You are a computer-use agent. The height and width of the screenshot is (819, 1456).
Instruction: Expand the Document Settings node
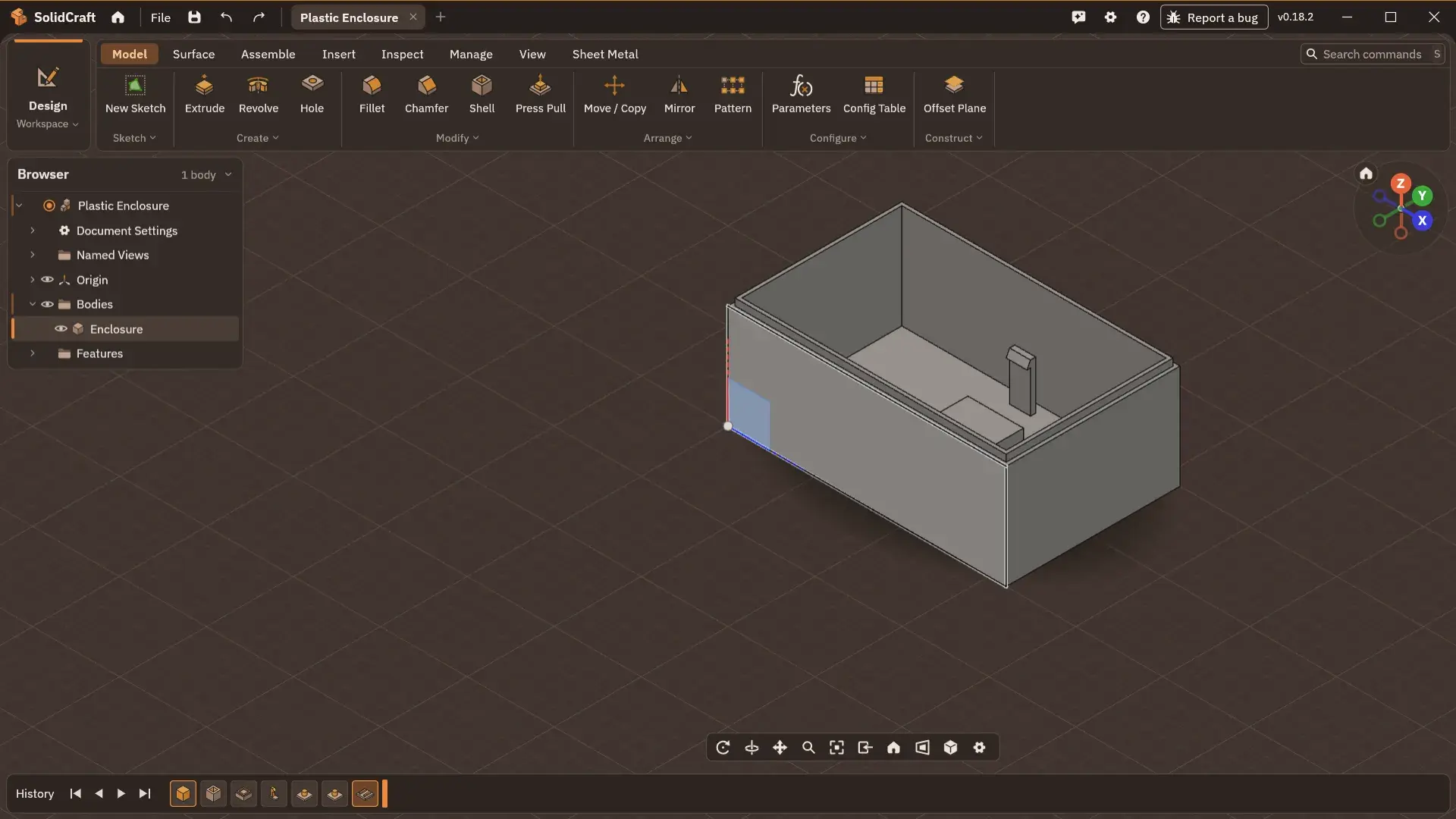[33, 231]
